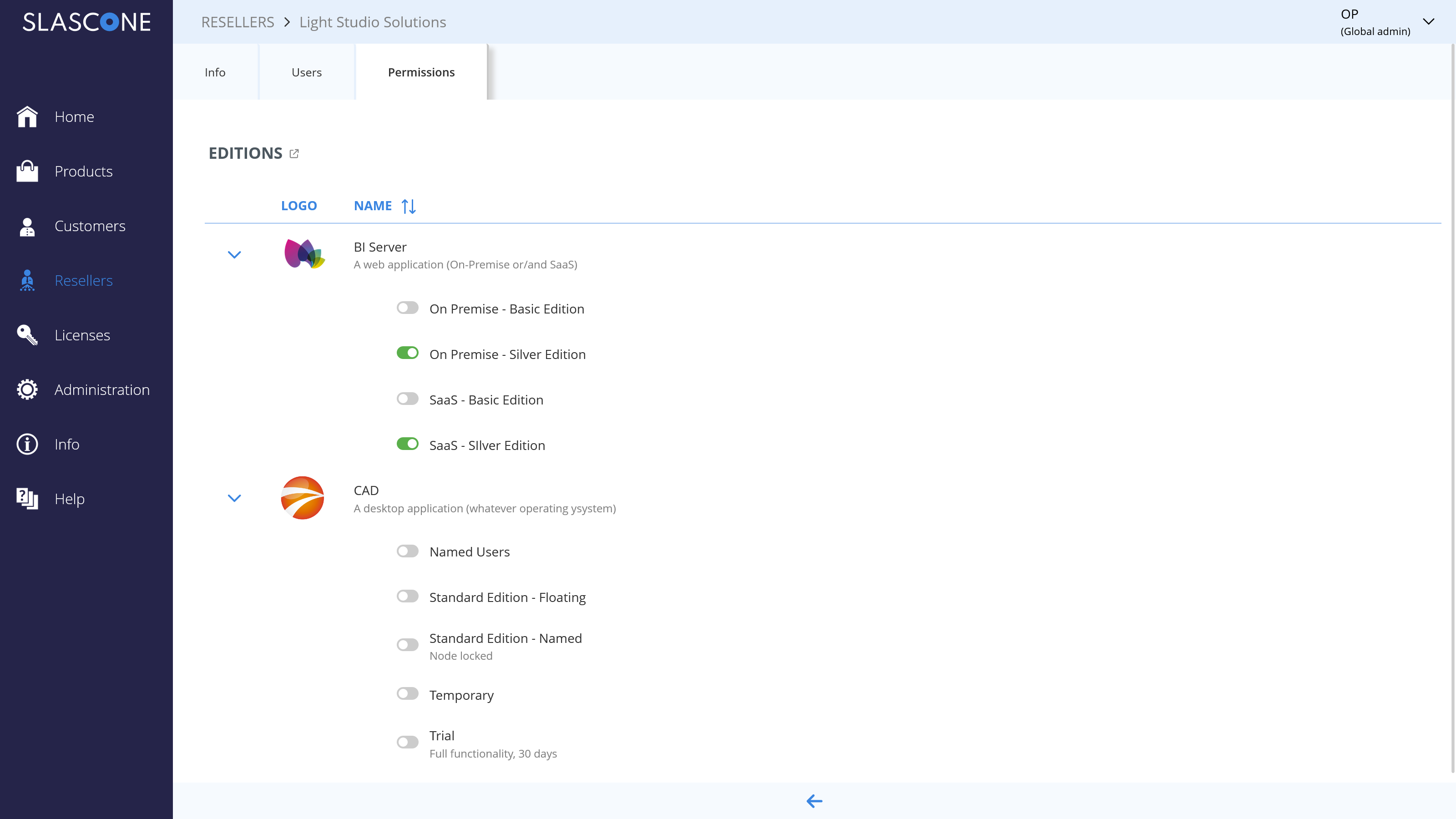The height and width of the screenshot is (819, 1456).
Task: Sort by Name using the sort arrows
Action: point(409,206)
